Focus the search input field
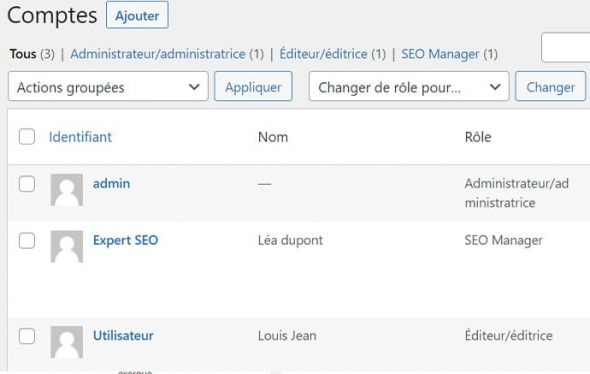 pos(566,47)
